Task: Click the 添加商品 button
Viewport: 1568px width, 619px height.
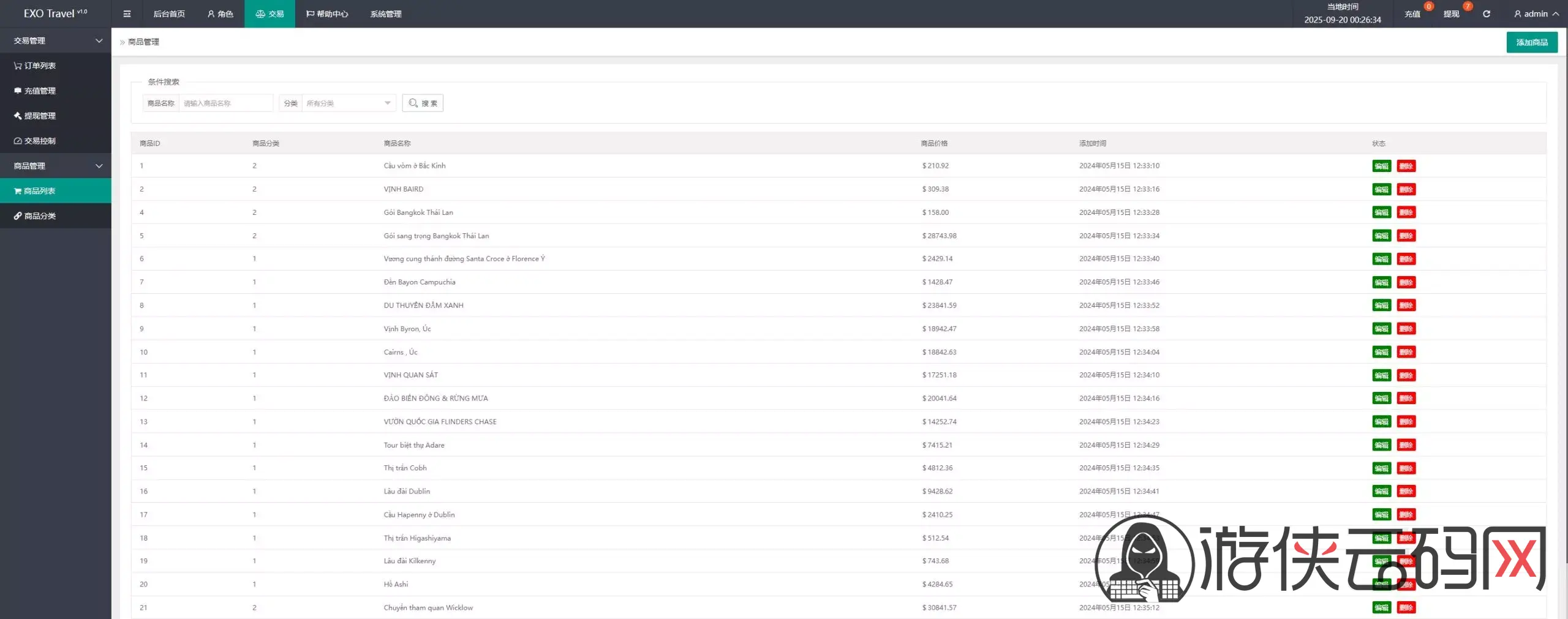Action: pyautogui.click(x=1532, y=42)
